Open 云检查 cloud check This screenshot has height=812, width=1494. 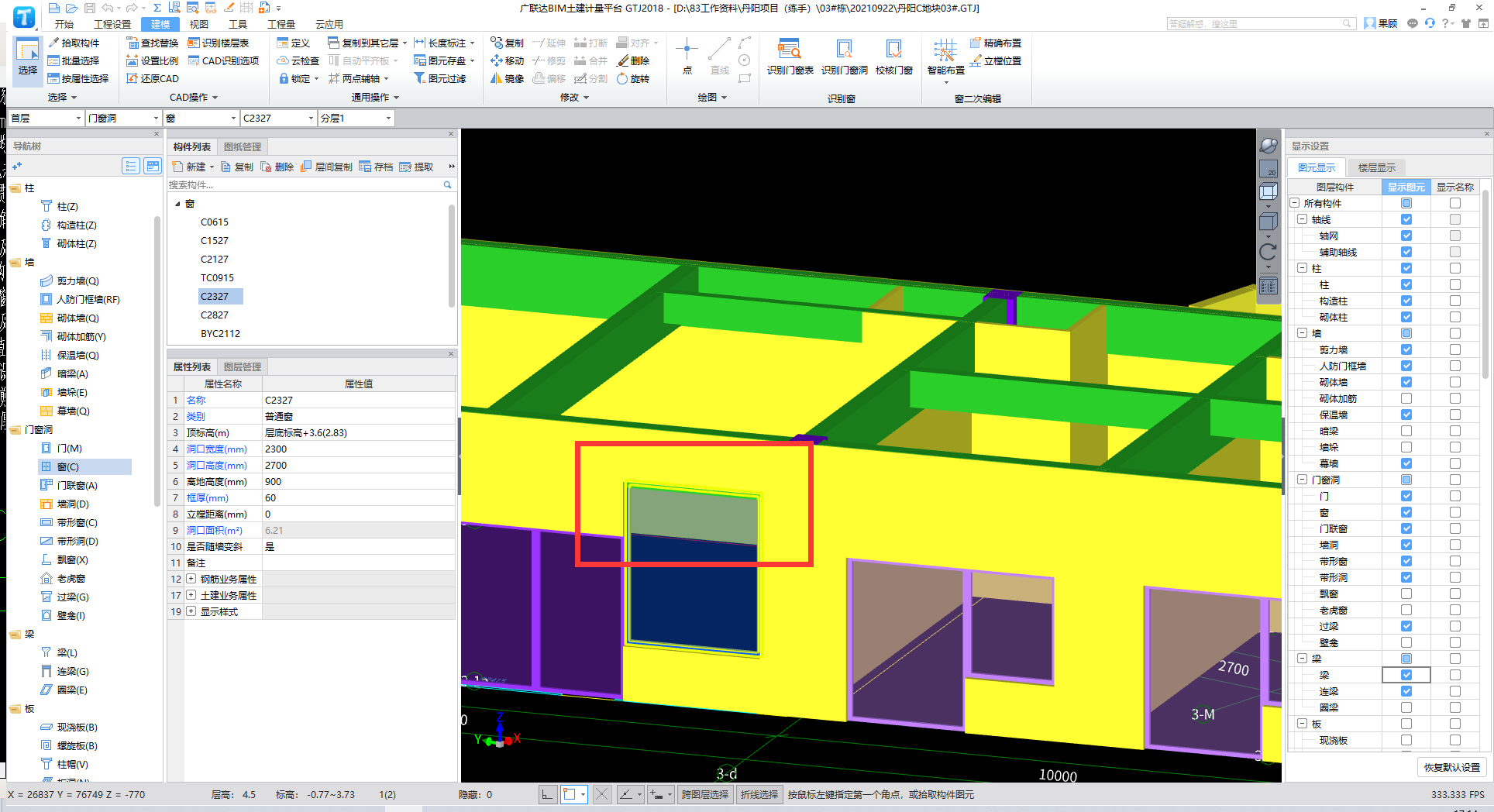(x=298, y=60)
